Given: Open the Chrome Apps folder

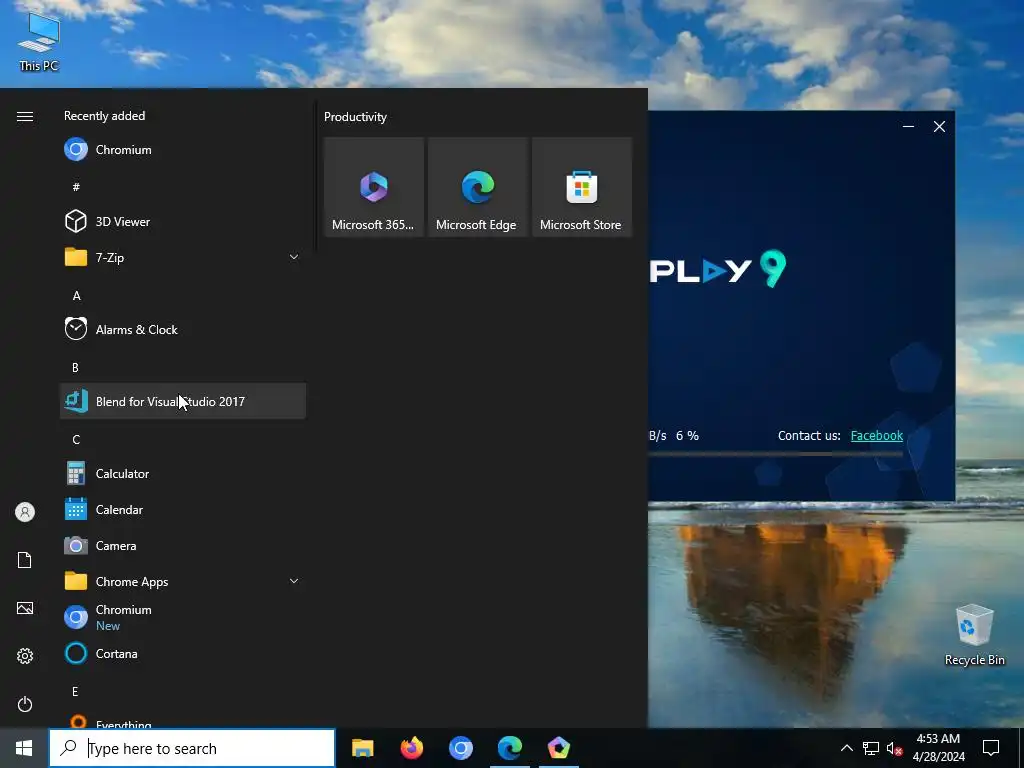Looking at the screenshot, I should tap(183, 581).
